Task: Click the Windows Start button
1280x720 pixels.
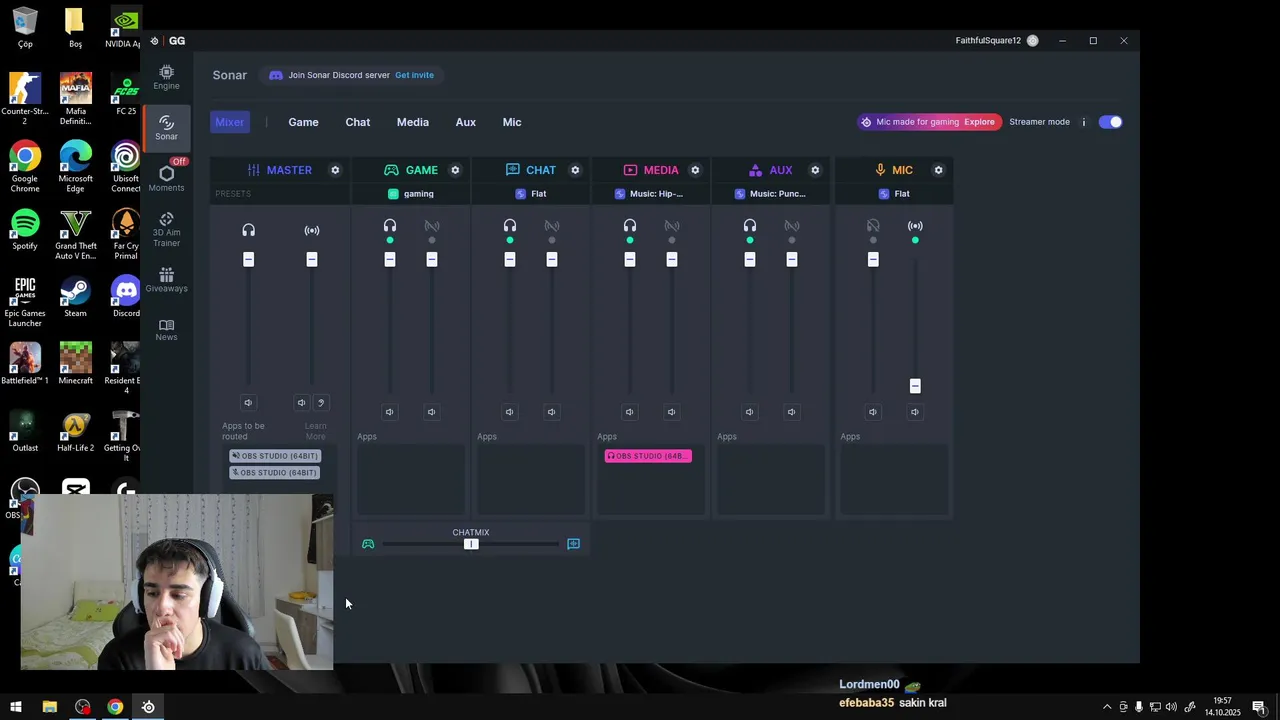Action: (x=16, y=707)
